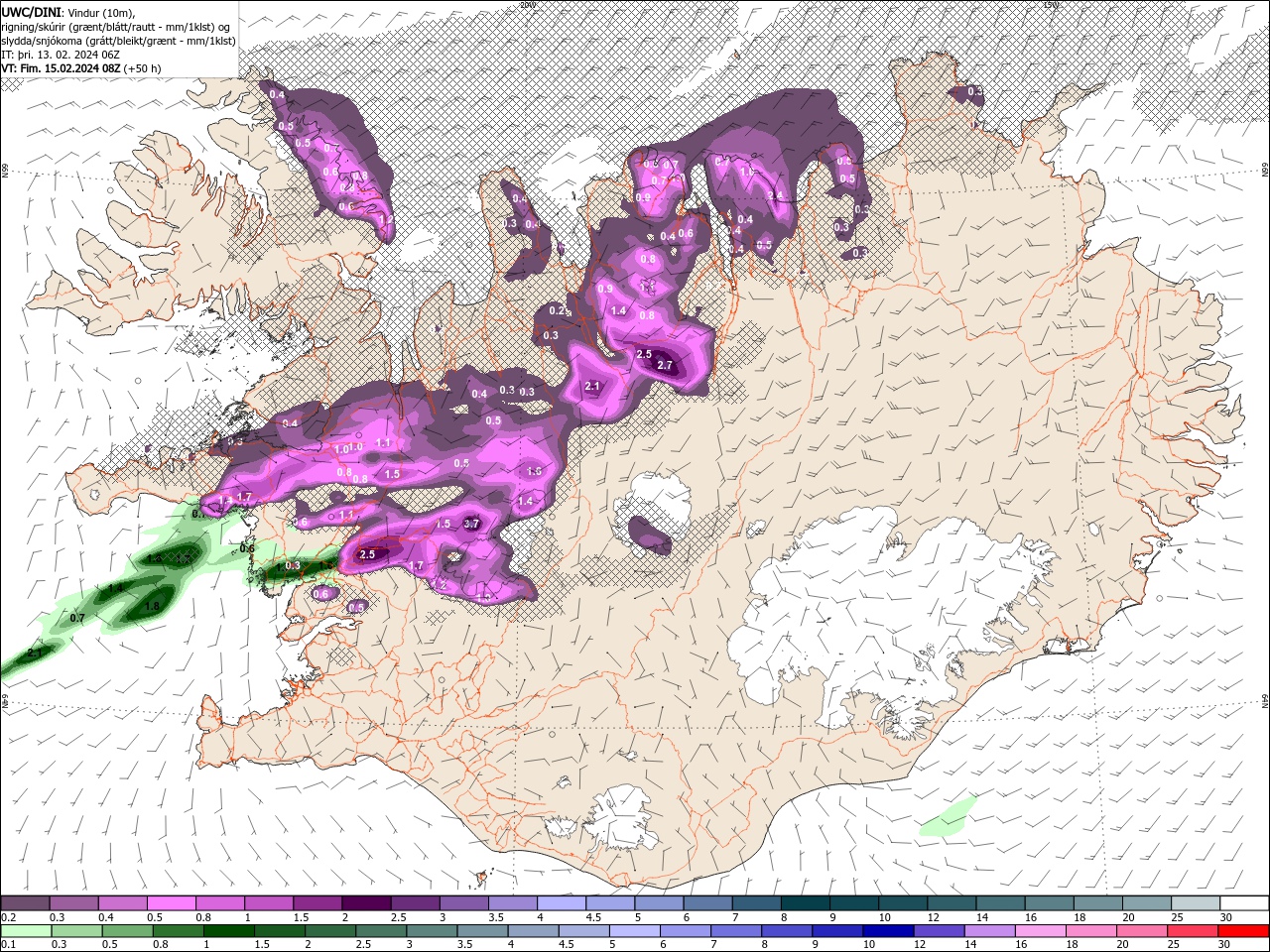The image size is (1270, 952).
Task: Pick the pink rain swatch between 16 and 18
Action: coord(1040,931)
